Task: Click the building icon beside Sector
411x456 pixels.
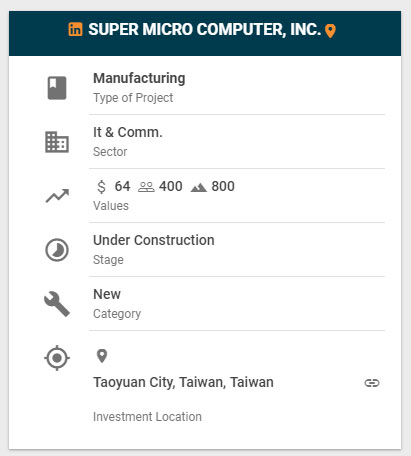Action: 57,142
